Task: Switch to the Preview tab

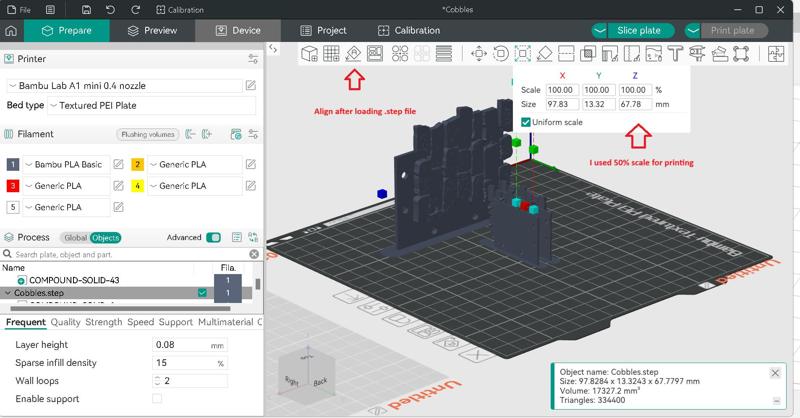Action: point(153,31)
